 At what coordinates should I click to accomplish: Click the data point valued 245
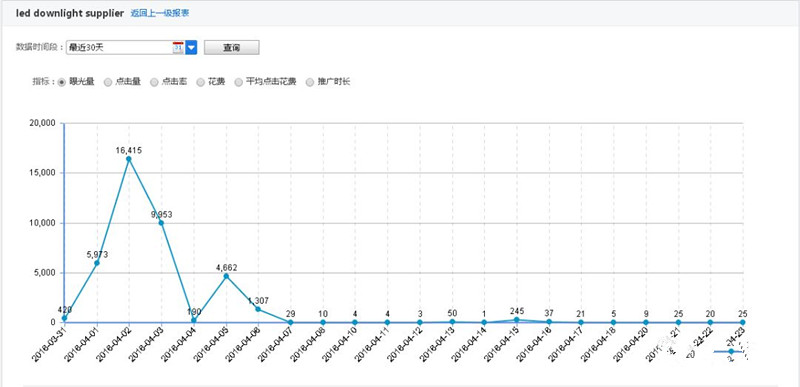(517, 320)
